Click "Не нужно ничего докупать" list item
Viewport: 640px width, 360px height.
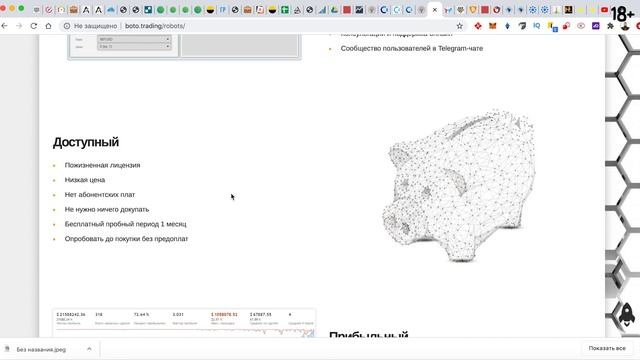(x=107, y=209)
